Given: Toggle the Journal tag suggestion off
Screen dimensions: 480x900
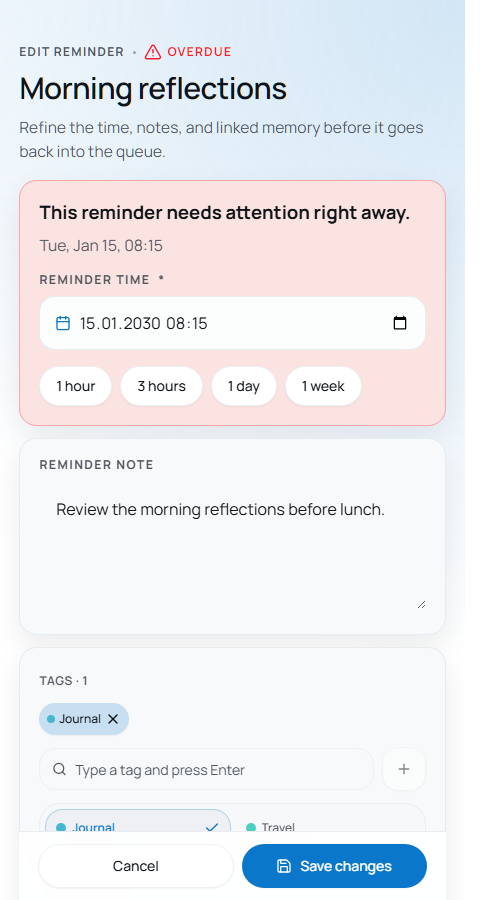Looking at the screenshot, I should click(138, 821).
